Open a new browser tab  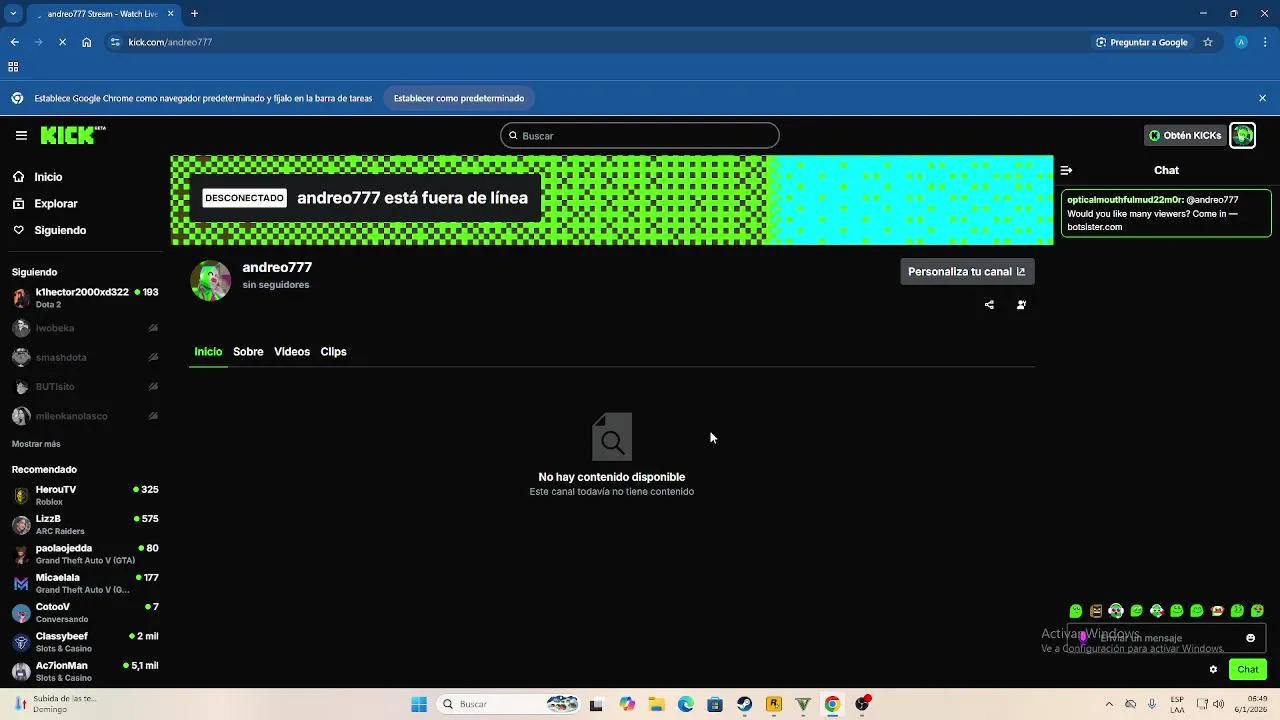click(194, 14)
